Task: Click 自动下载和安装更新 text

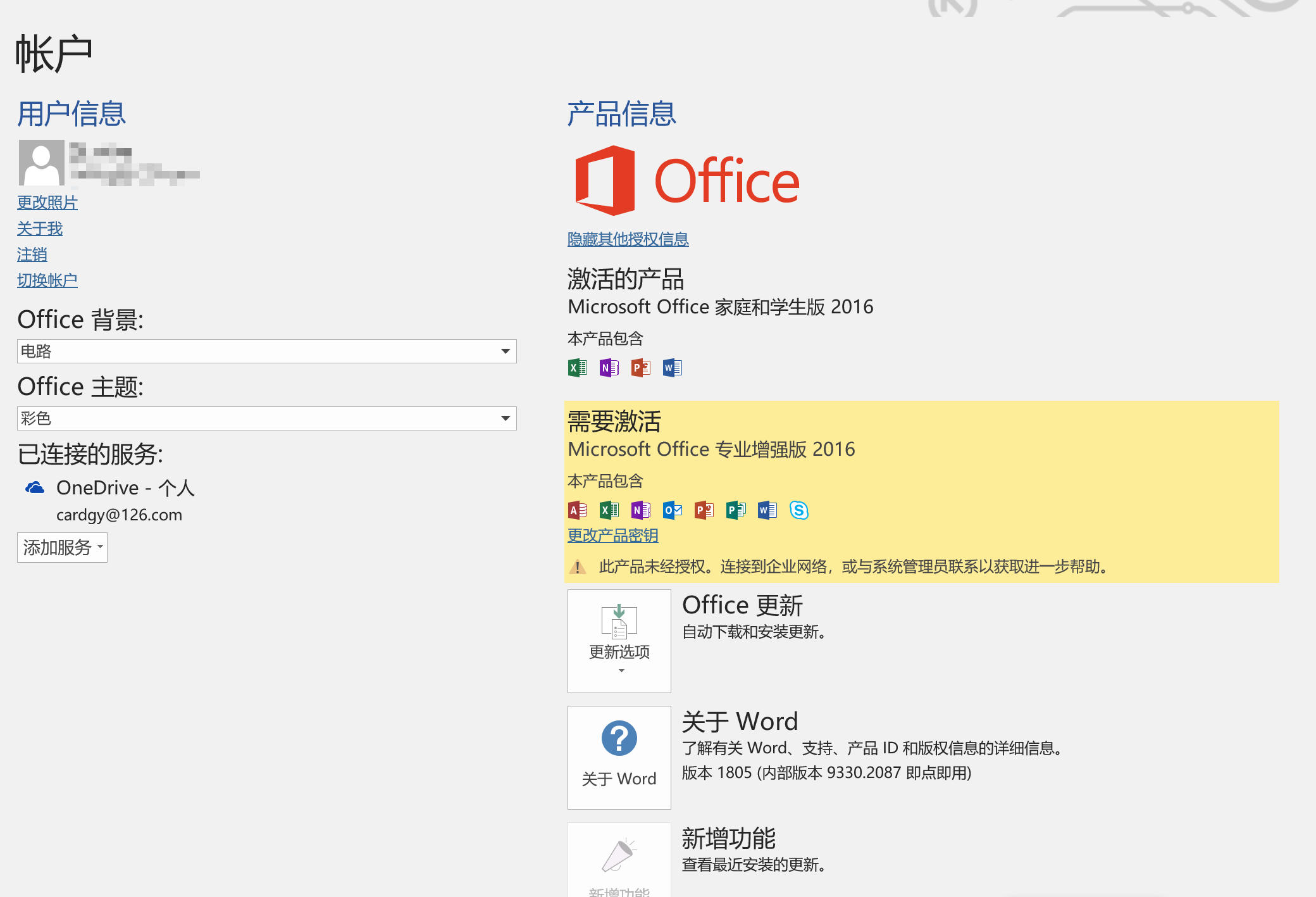Action: [754, 632]
